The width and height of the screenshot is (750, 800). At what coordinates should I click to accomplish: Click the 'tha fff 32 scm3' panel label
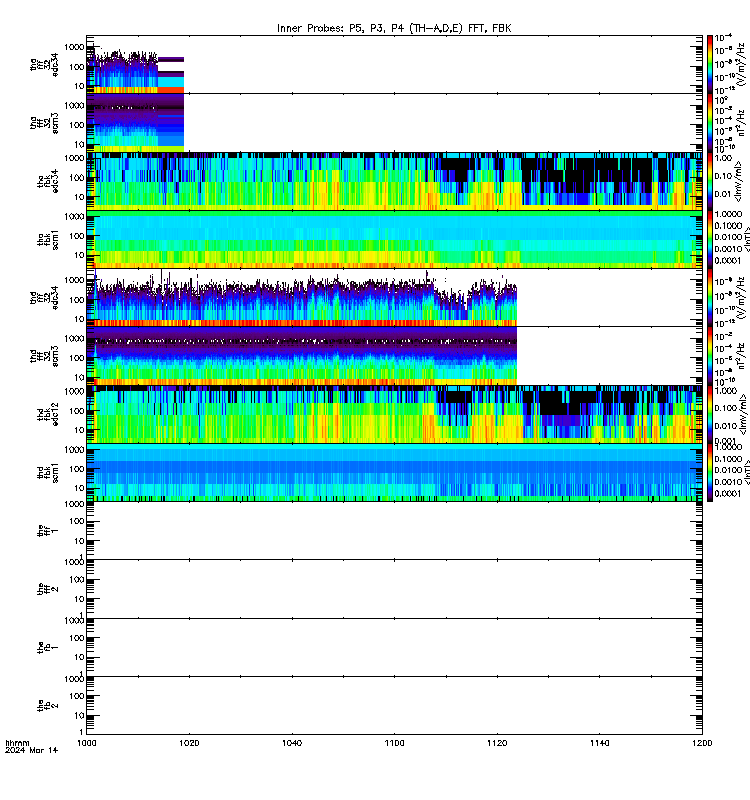point(44,123)
